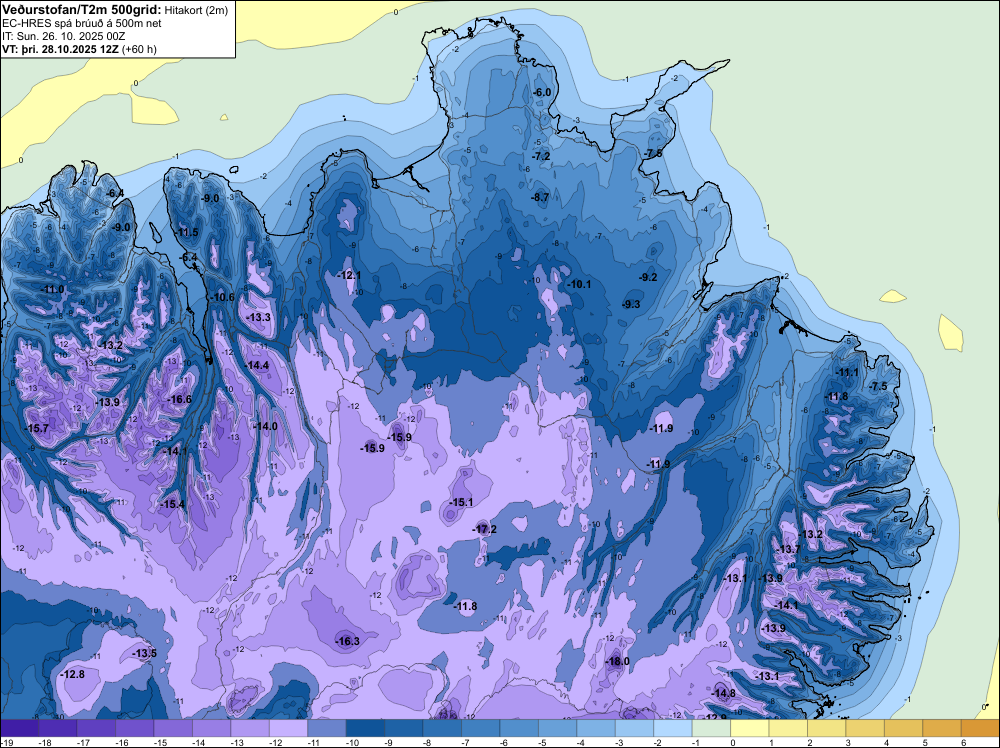Click the -15.7 temperature label

coord(36,428)
